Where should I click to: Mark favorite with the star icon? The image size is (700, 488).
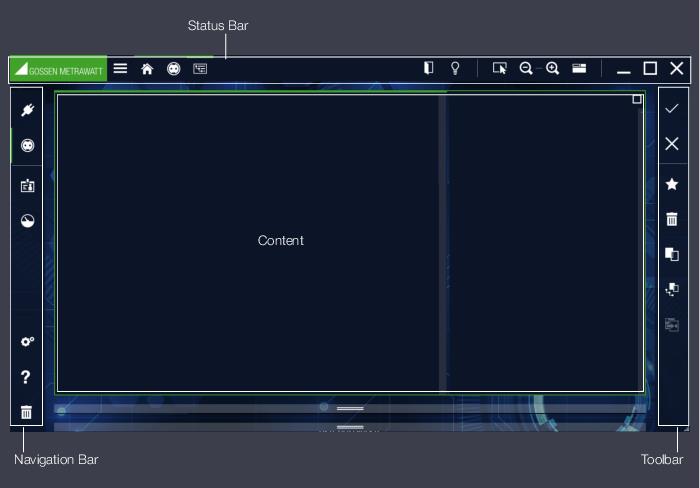(671, 184)
